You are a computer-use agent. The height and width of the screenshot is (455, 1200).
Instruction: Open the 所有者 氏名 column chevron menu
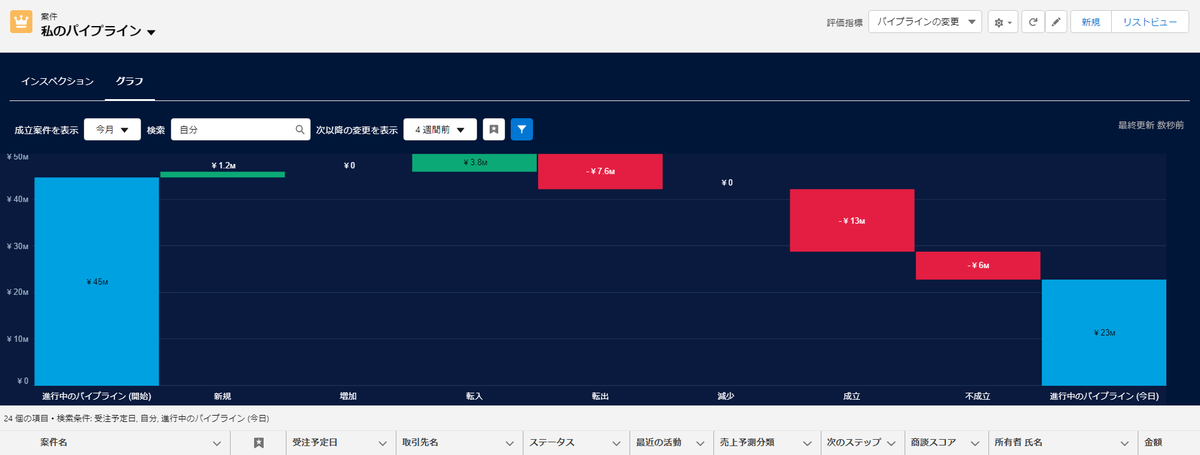[1124, 443]
